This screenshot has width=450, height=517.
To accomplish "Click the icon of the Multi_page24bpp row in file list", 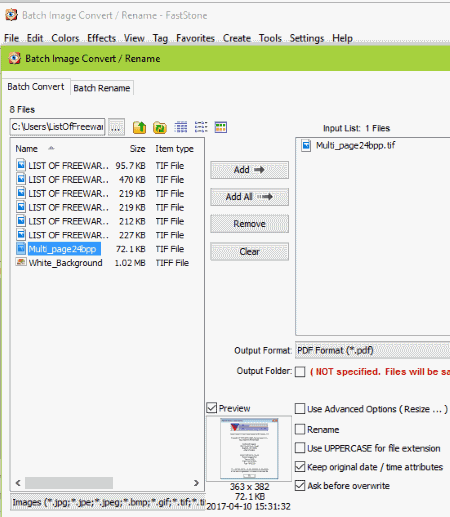I will (21, 249).
